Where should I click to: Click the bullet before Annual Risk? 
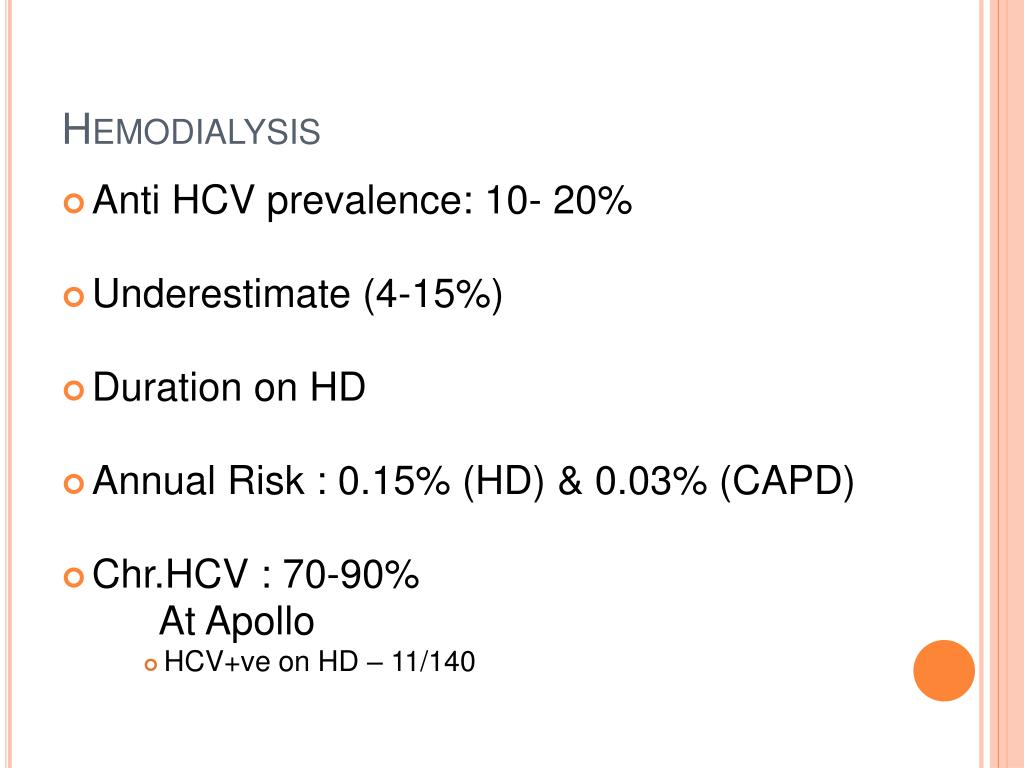(x=74, y=484)
